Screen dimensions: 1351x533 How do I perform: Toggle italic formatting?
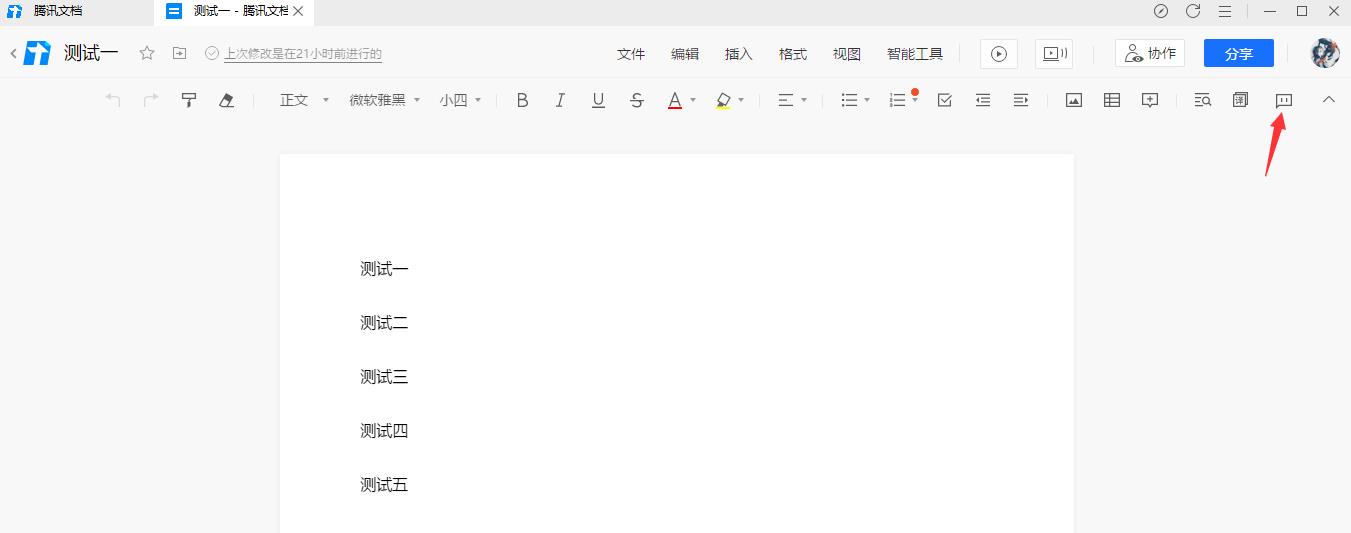pyautogui.click(x=560, y=100)
